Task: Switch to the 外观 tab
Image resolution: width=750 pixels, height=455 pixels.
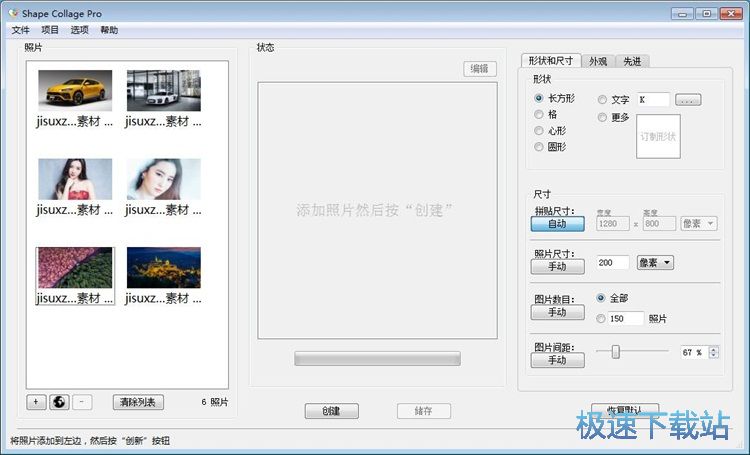Action: (597, 62)
